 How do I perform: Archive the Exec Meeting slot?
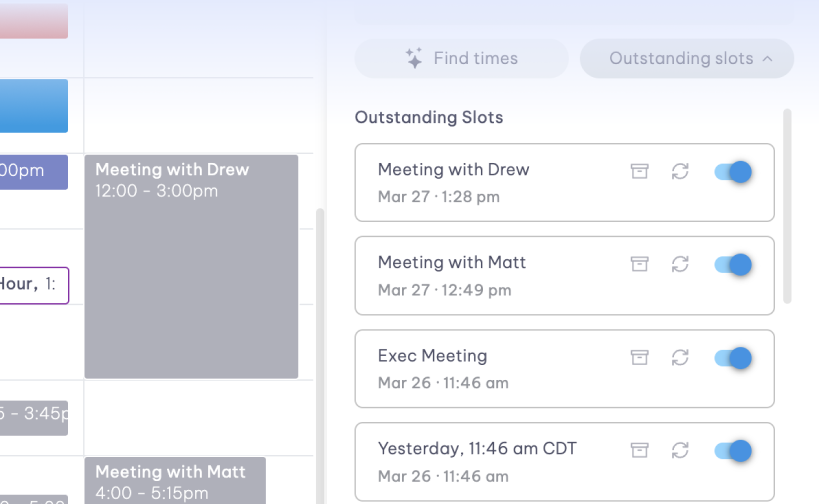640,357
